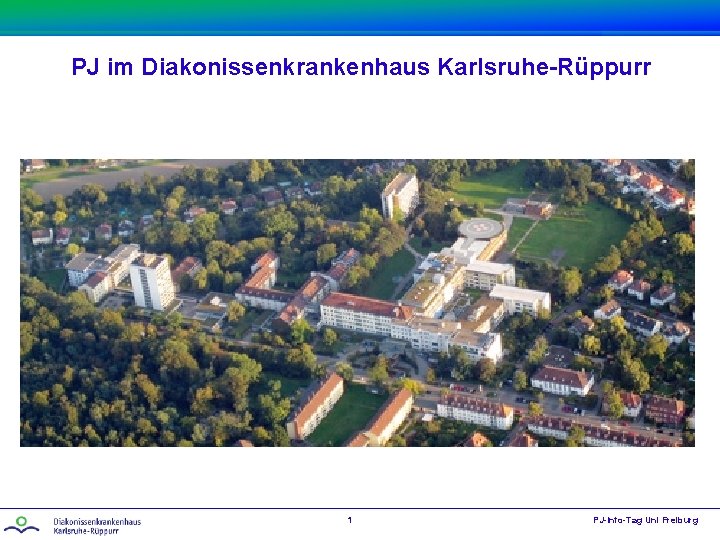Click the slide title "PJ im Diakonissenkrankenhaus Karlsruhe-Rüppurr"
Screen dimensions: 720x540
[x=361, y=68]
